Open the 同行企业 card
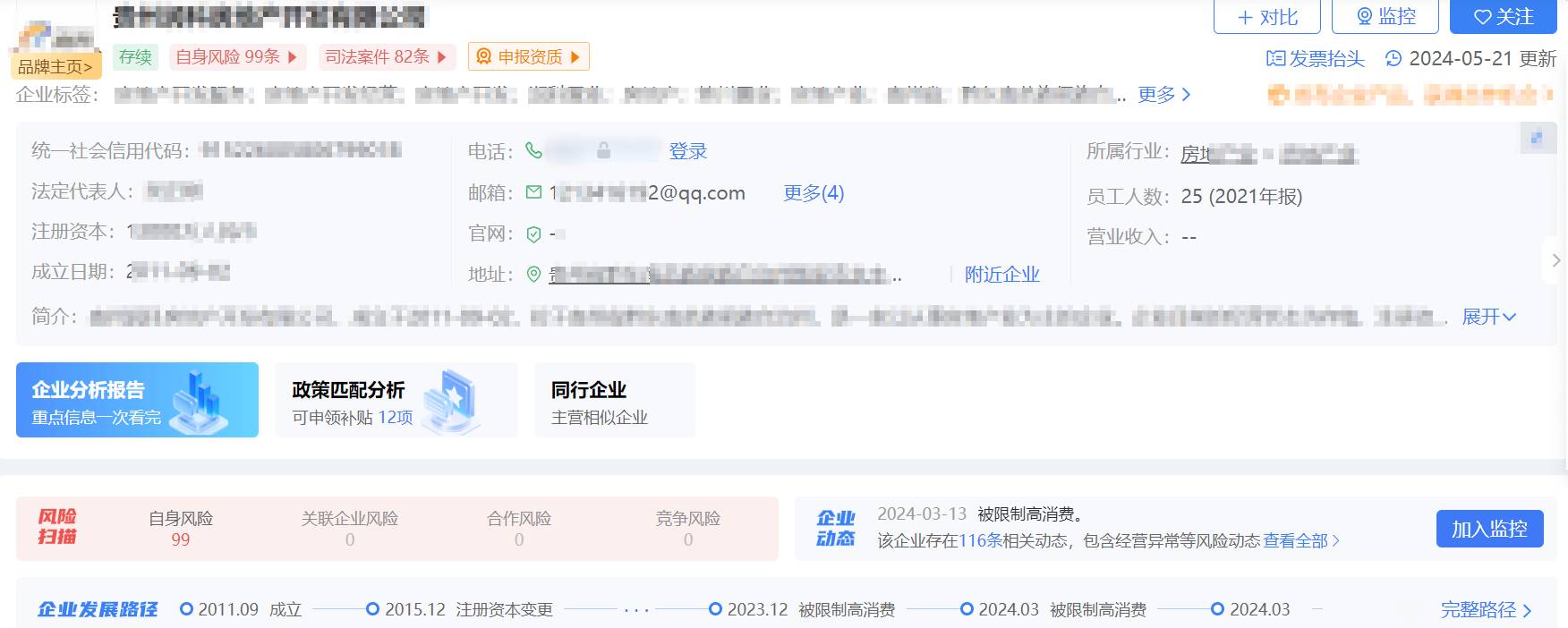The image size is (1568, 628). [615, 400]
